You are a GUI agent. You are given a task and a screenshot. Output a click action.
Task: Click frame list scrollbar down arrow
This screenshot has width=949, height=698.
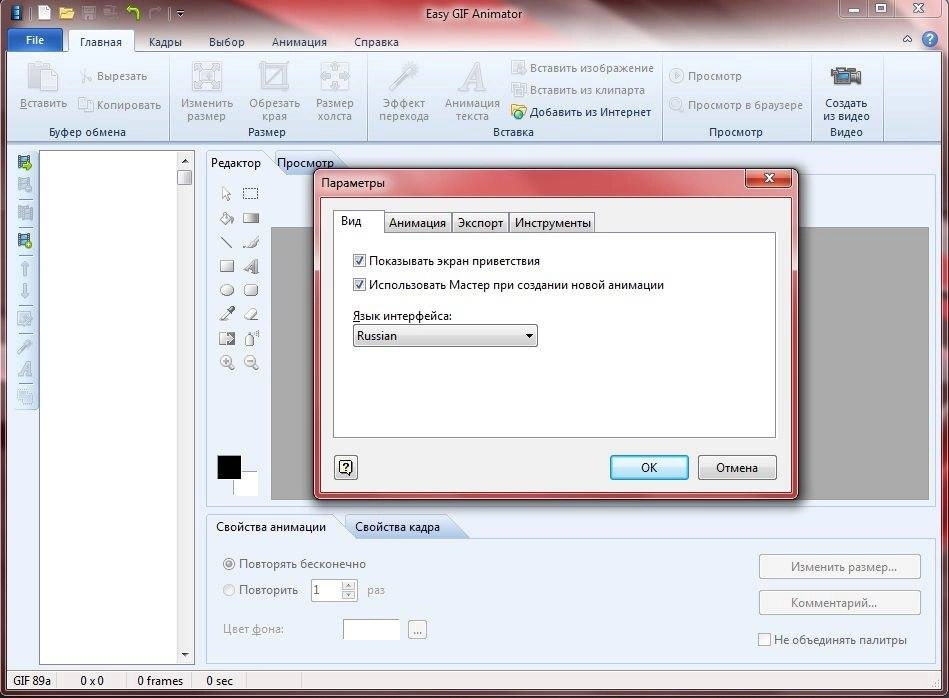185,655
